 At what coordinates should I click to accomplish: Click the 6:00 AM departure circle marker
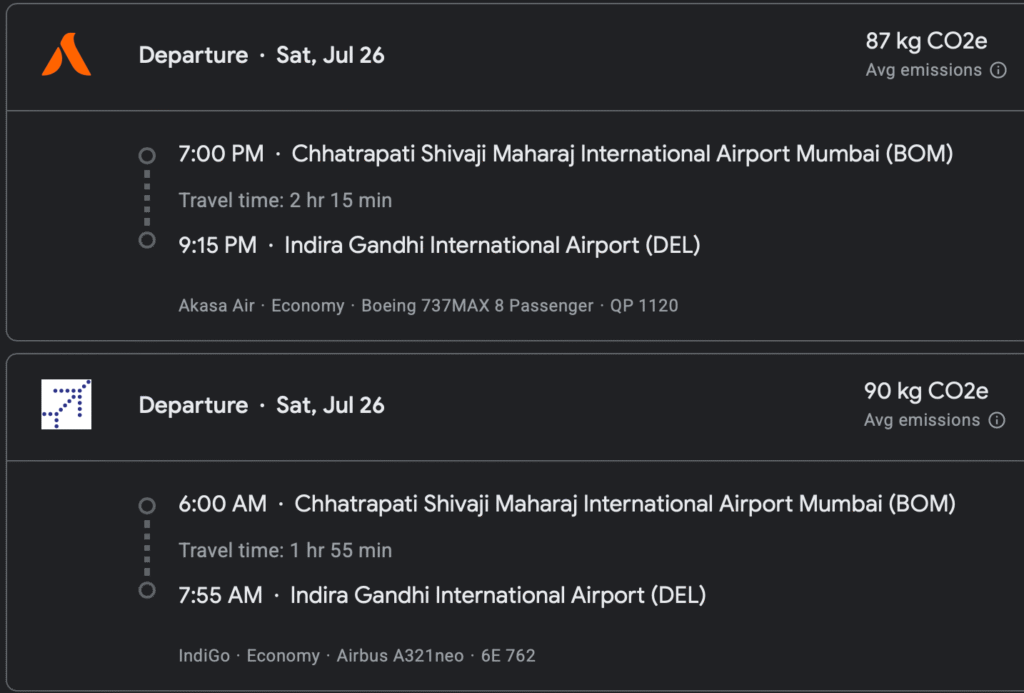tap(147, 506)
